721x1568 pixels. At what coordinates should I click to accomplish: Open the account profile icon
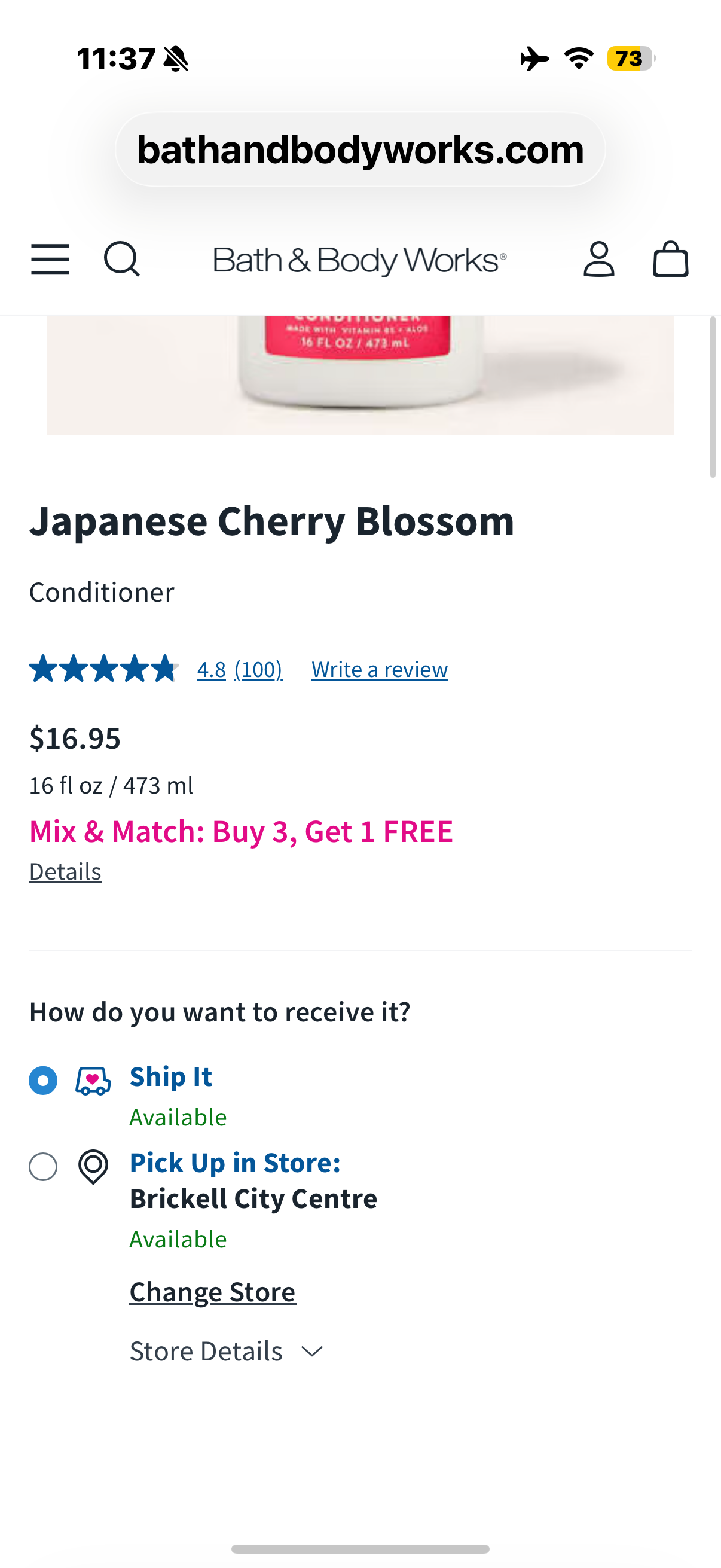tap(598, 259)
